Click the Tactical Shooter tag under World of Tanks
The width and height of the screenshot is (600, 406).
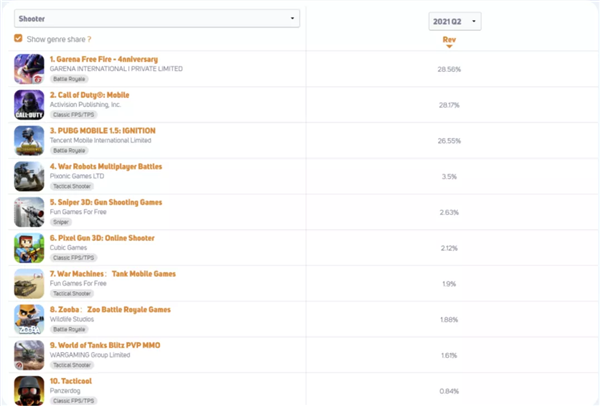click(72, 365)
